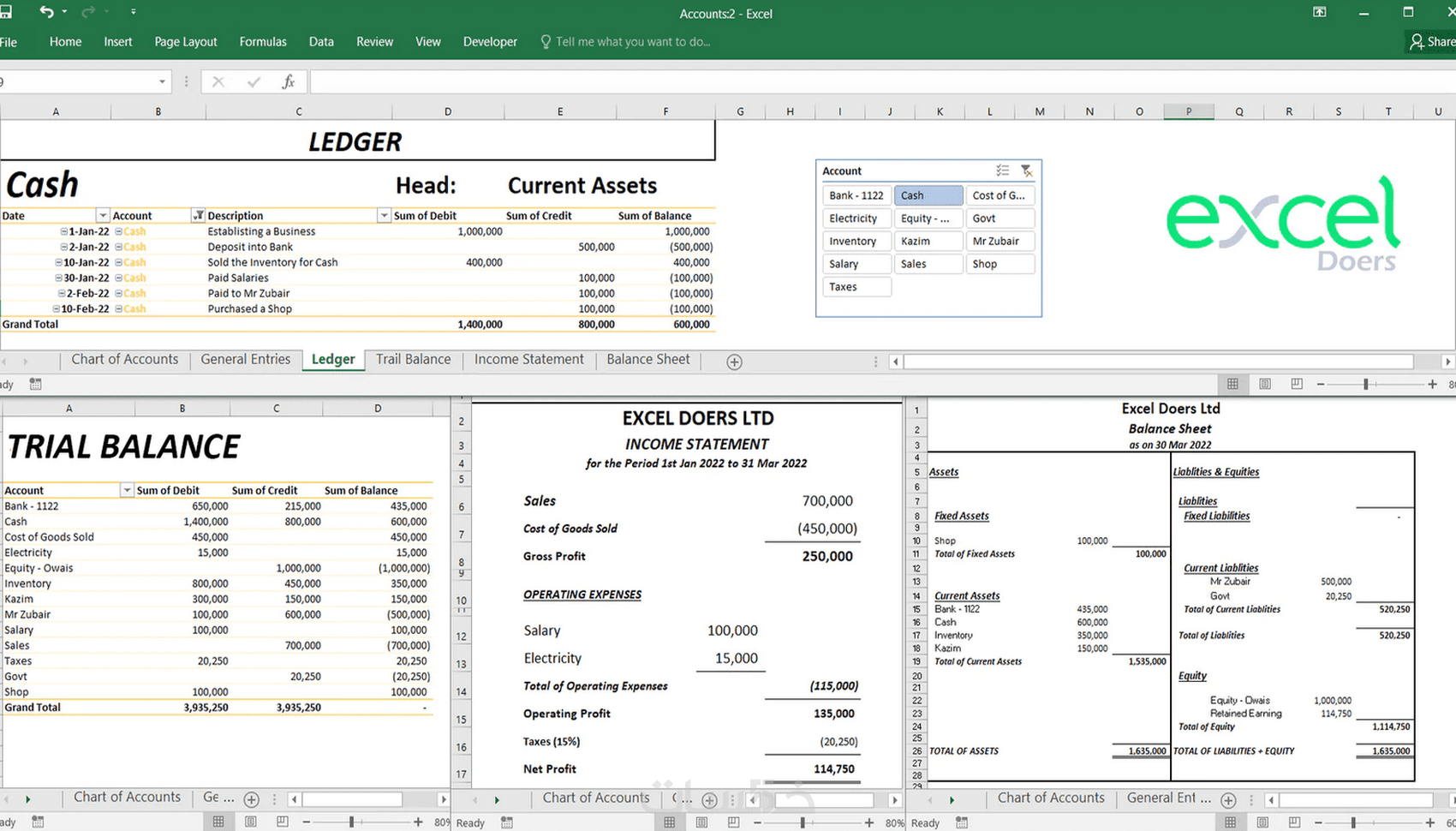Click into the formula bar input
Viewport: 1456px width, 831px height.
click(882, 81)
